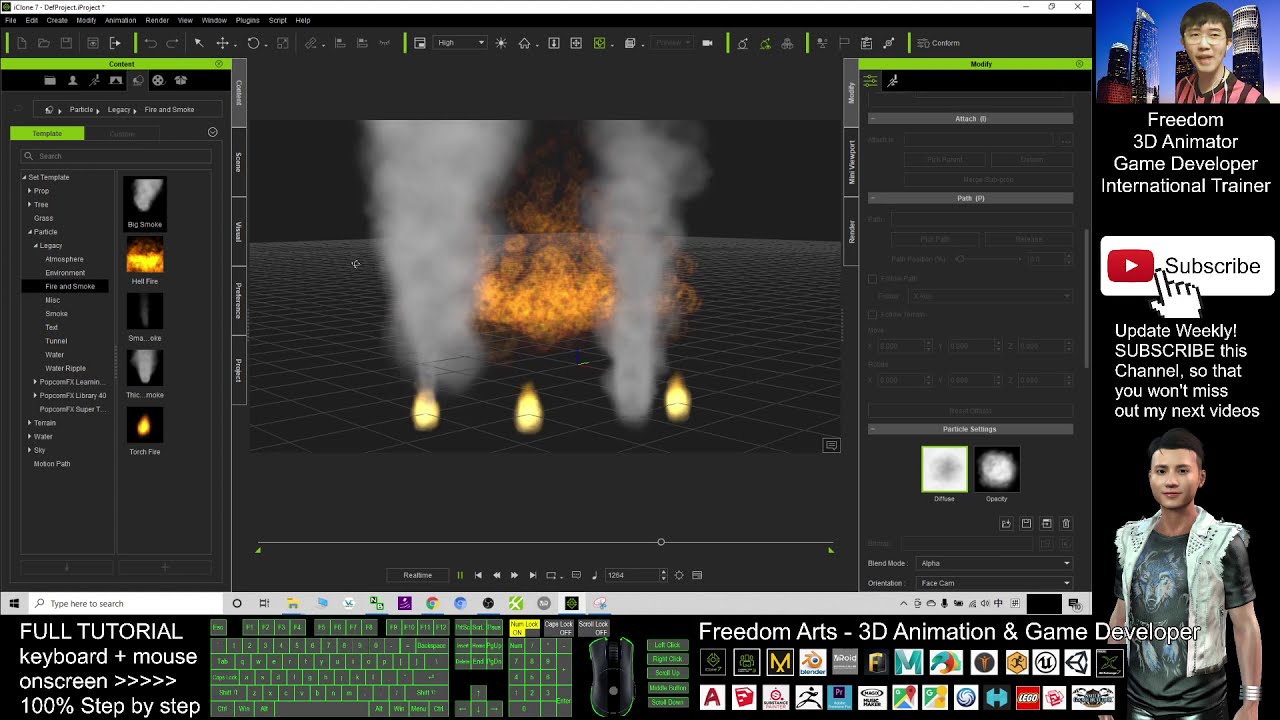Collapse the Set Template tree node

(25, 177)
